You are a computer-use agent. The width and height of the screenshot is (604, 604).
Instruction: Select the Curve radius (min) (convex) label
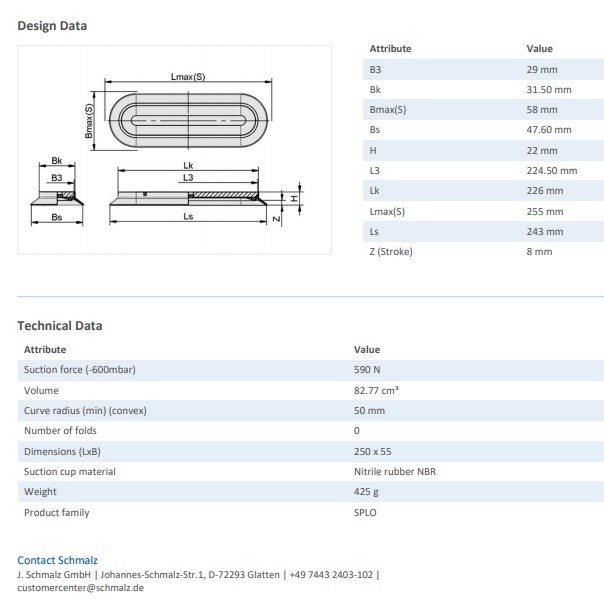click(85, 410)
